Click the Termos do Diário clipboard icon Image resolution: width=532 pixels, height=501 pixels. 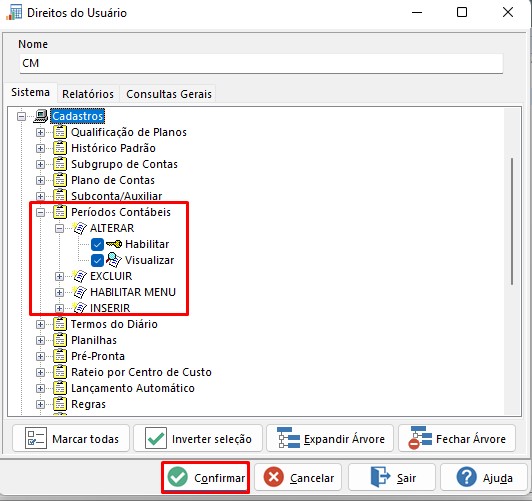[60, 324]
